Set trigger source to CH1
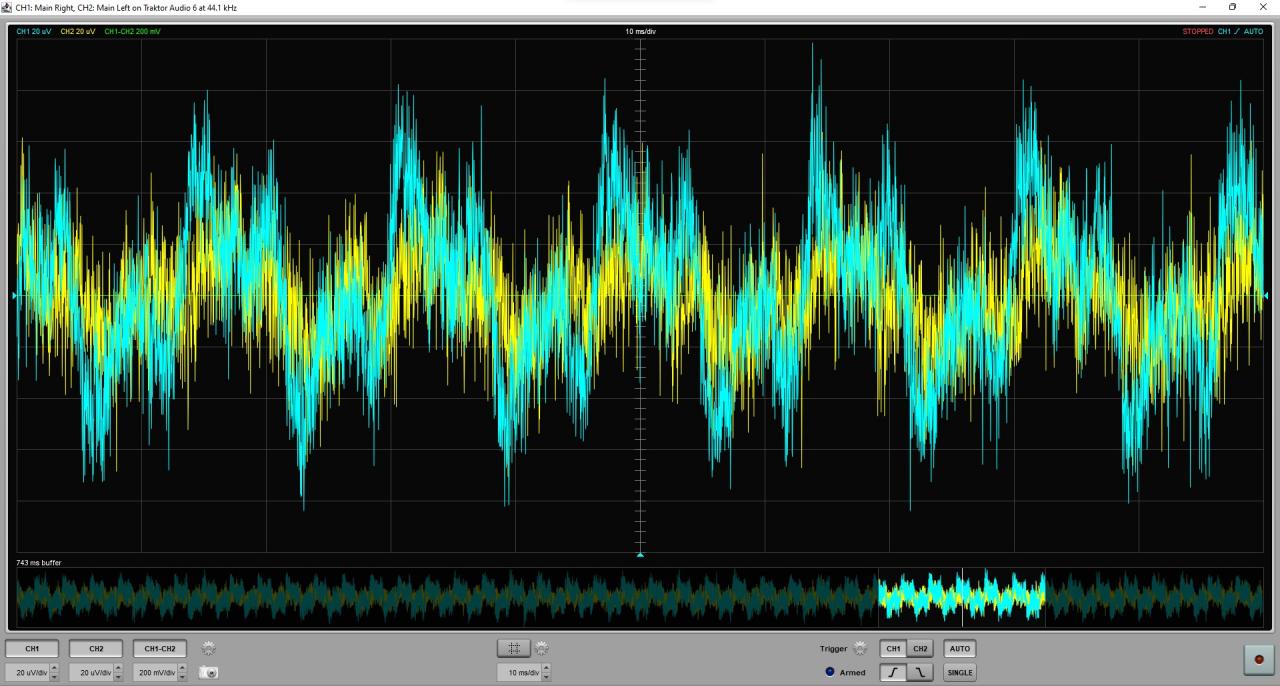Image resolution: width=1280 pixels, height=686 pixels. coord(894,649)
